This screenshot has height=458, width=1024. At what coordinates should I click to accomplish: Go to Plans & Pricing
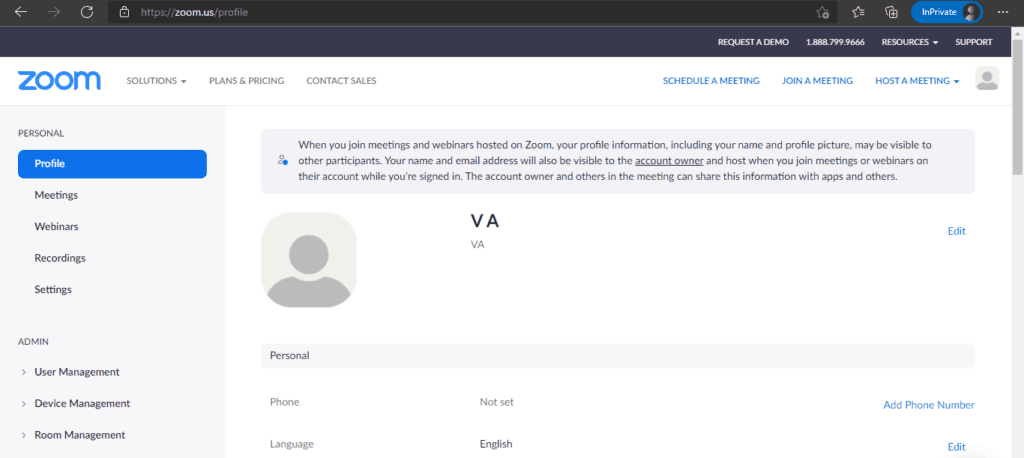(x=246, y=81)
